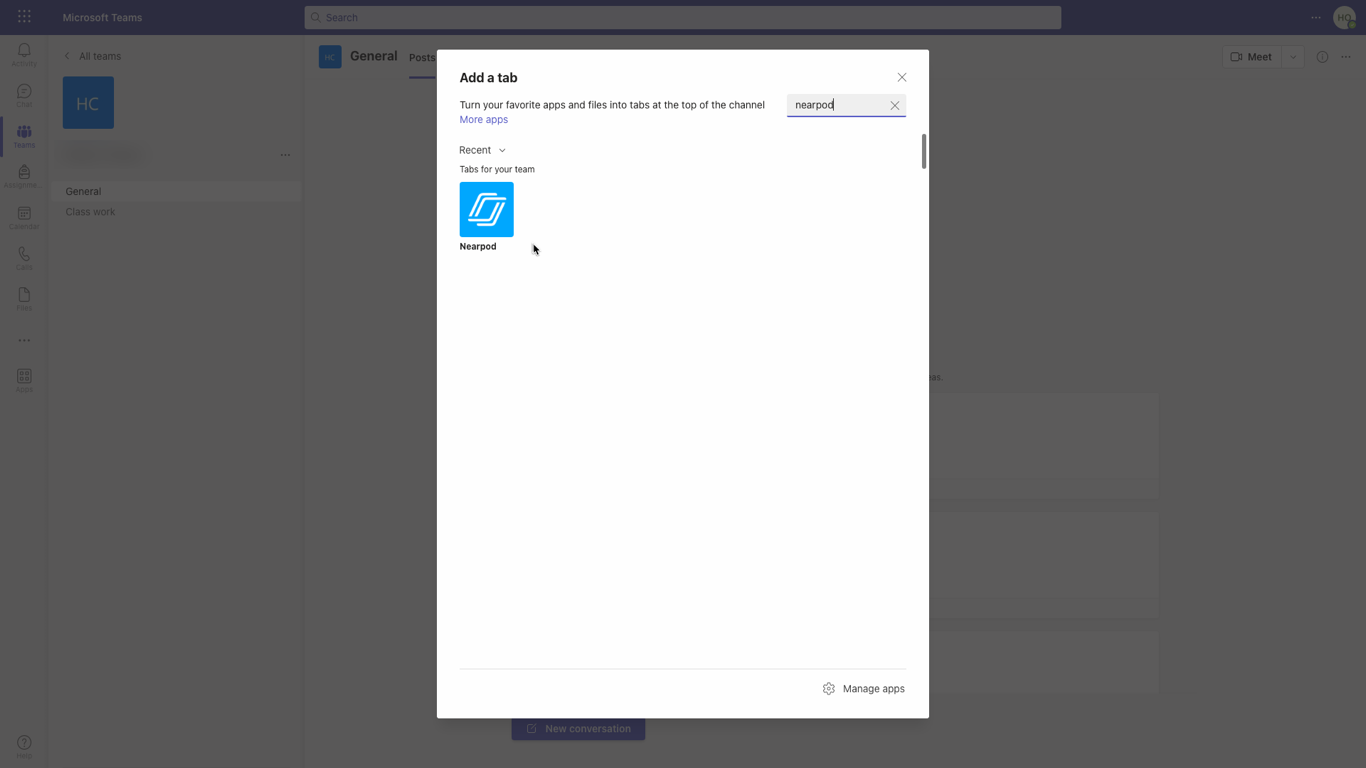Expand the Recent sort dropdown
The image size is (1366, 768).
[x=482, y=150]
